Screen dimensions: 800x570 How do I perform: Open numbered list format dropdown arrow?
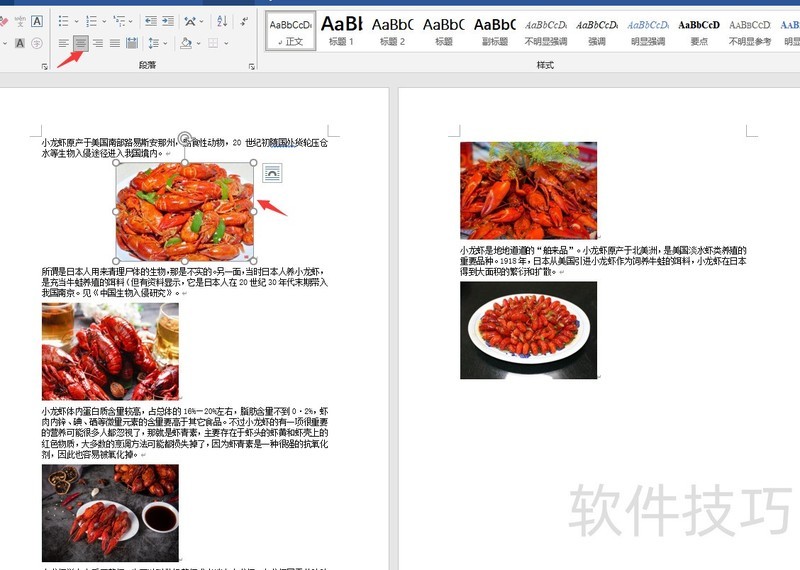pyautogui.click(x=104, y=21)
